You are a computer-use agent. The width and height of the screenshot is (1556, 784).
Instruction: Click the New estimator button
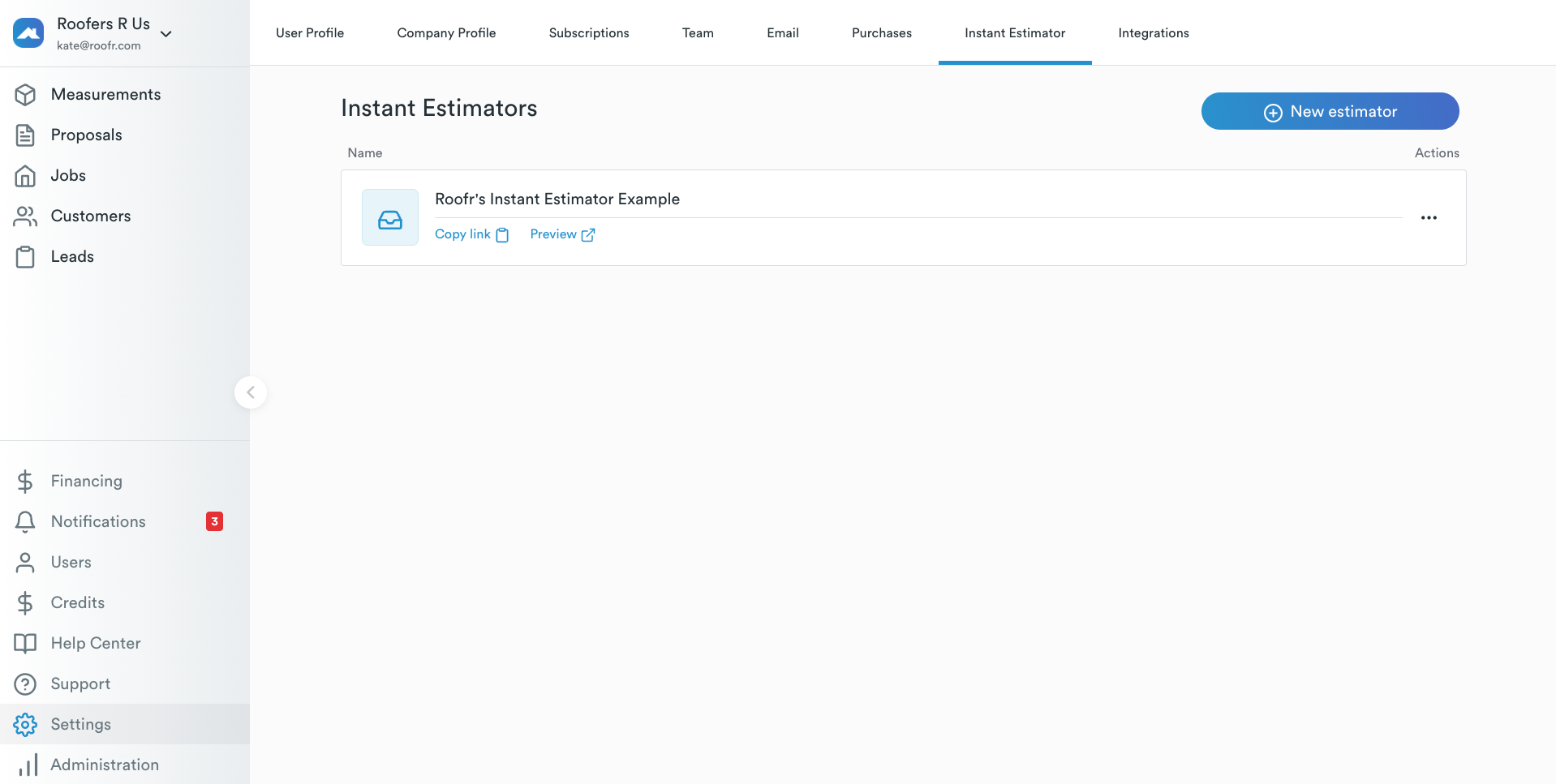click(1330, 111)
